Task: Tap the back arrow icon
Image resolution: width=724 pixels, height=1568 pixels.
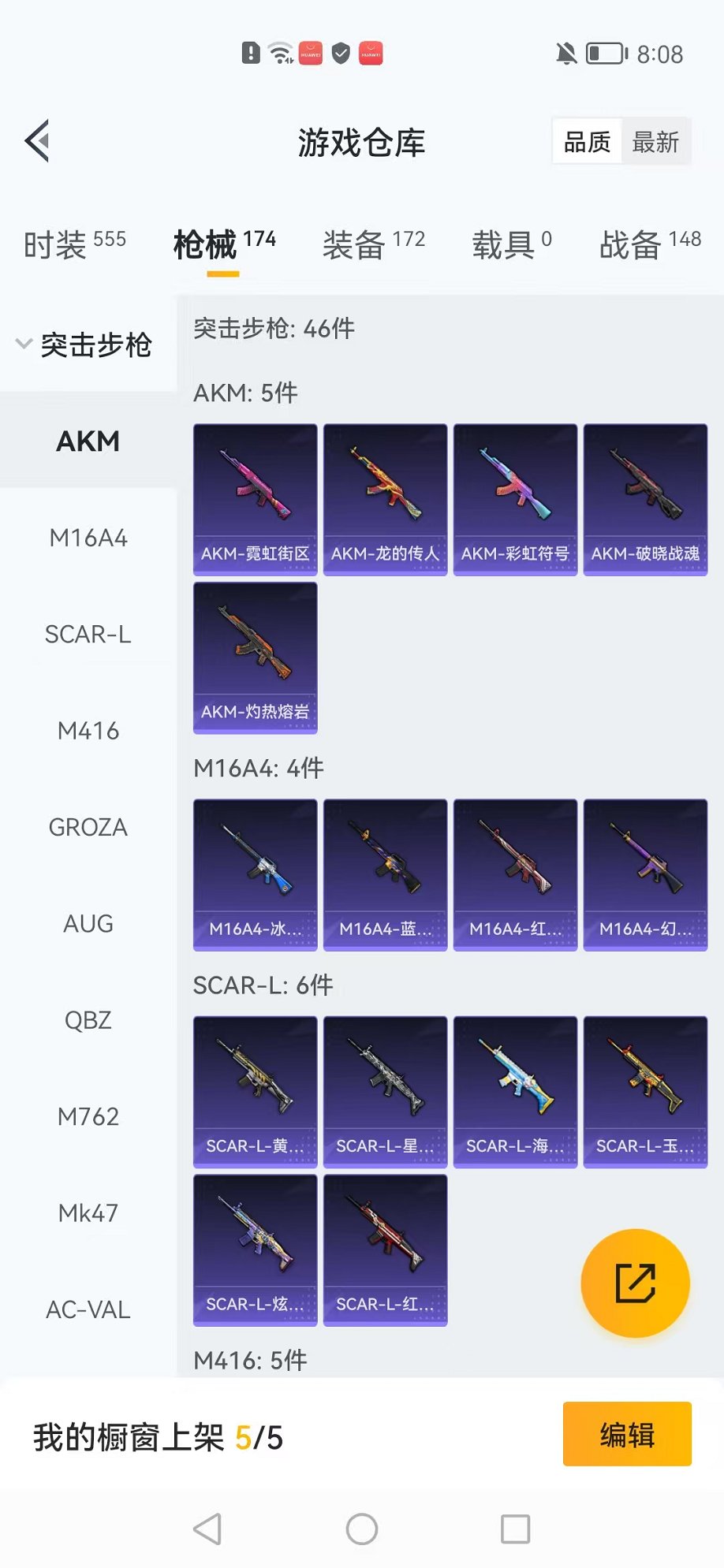Action: 37,141
